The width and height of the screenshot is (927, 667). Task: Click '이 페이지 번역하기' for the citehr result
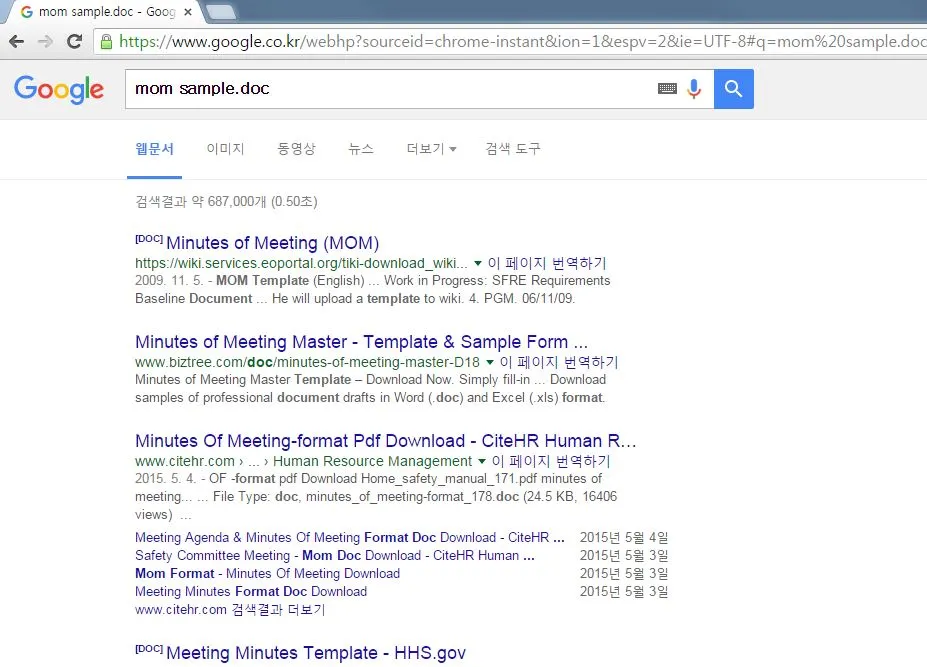click(x=551, y=461)
